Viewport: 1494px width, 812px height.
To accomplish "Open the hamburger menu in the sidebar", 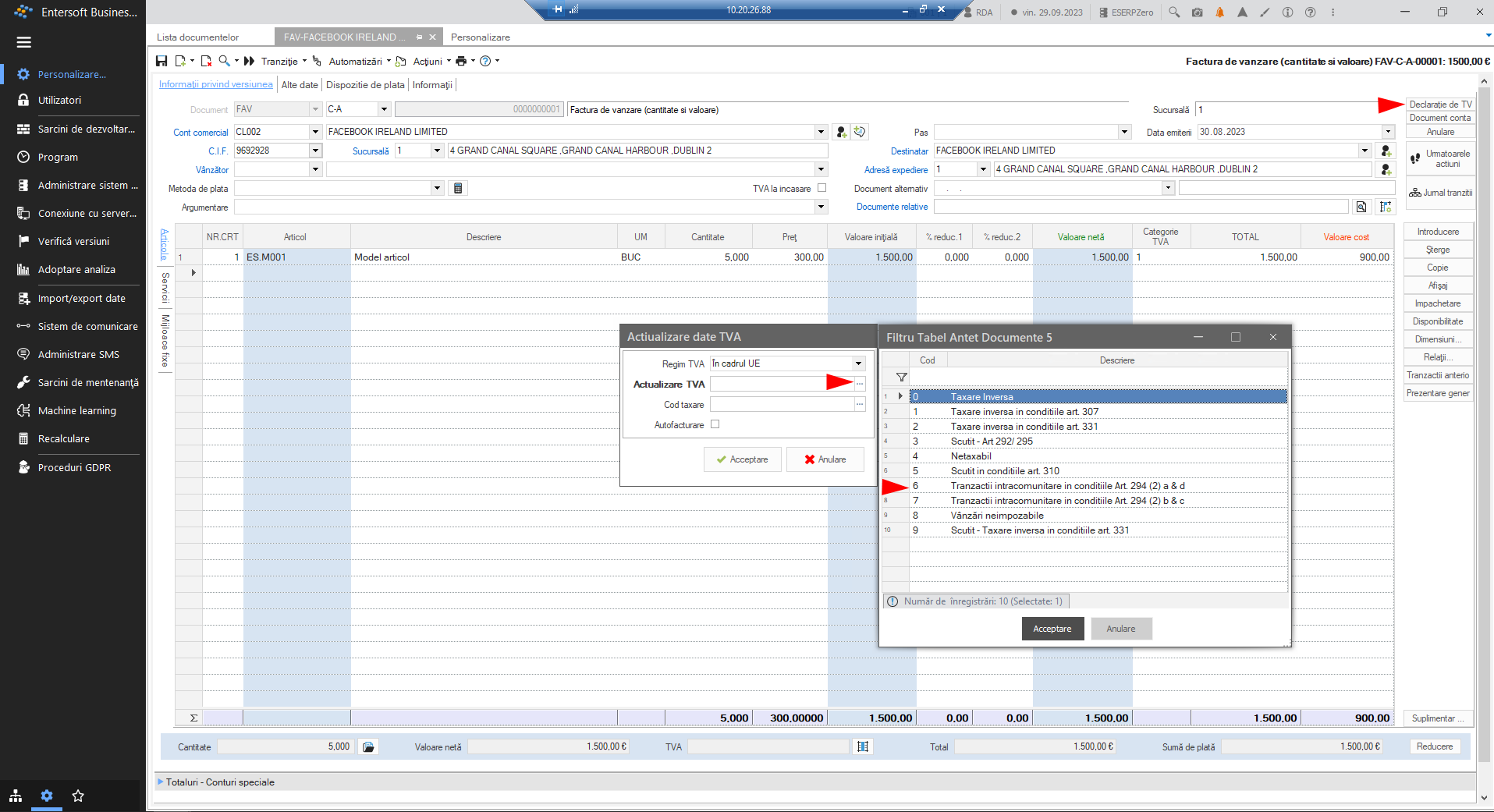I will pyautogui.click(x=24, y=42).
